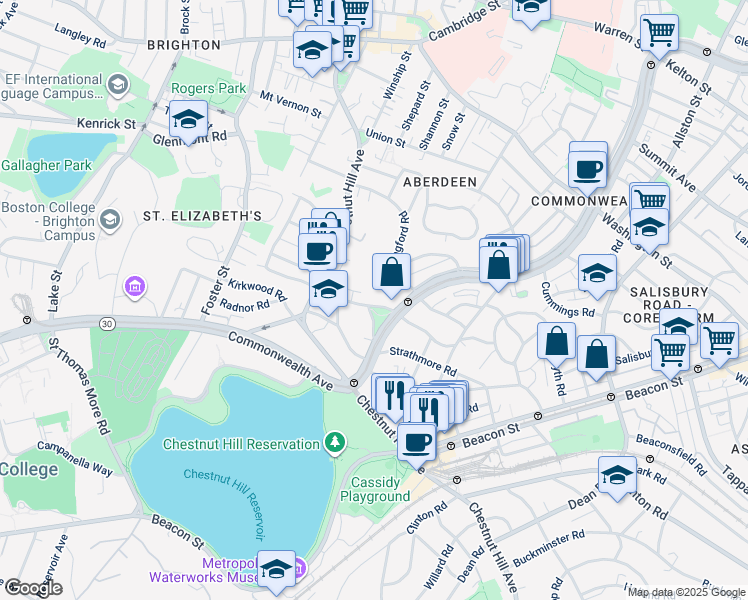Click the shopping bag marker on Langford Rd
This screenshot has height=600, width=748.
[x=391, y=271]
